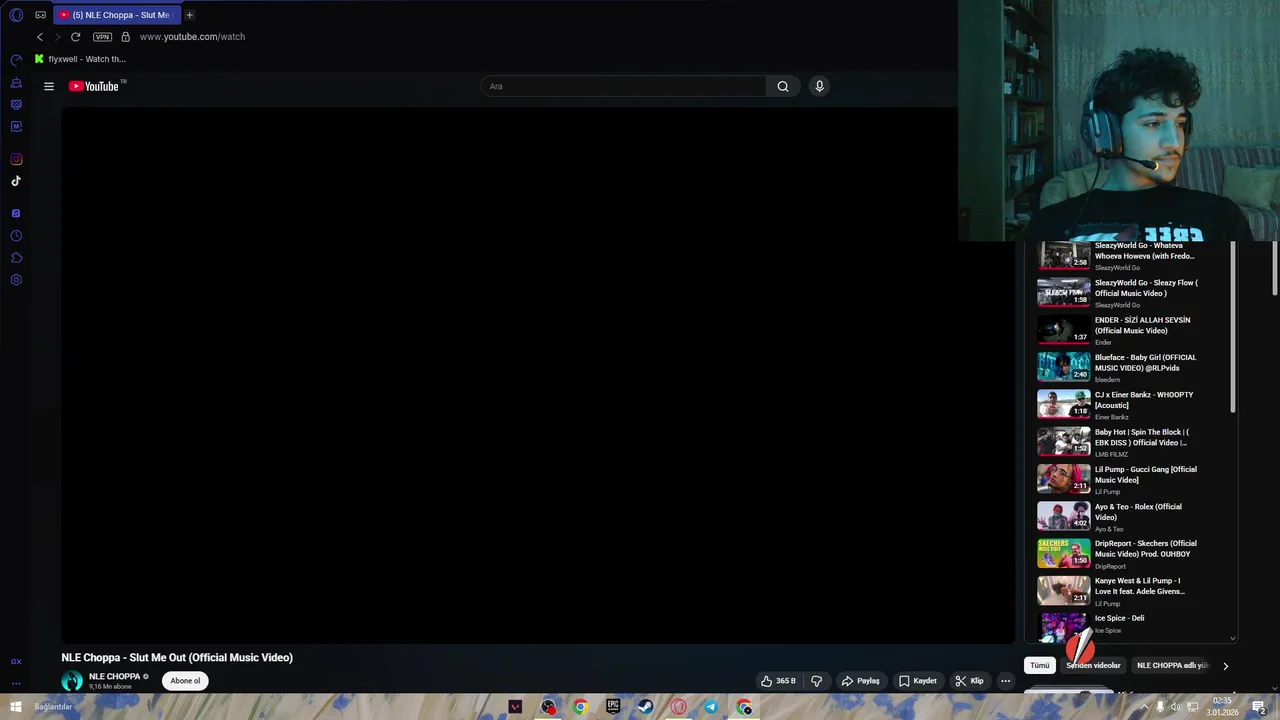Image resolution: width=1280 pixels, height=720 pixels.
Task: Select the NLE Choppa YouTube tab
Action: pos(118,15)
